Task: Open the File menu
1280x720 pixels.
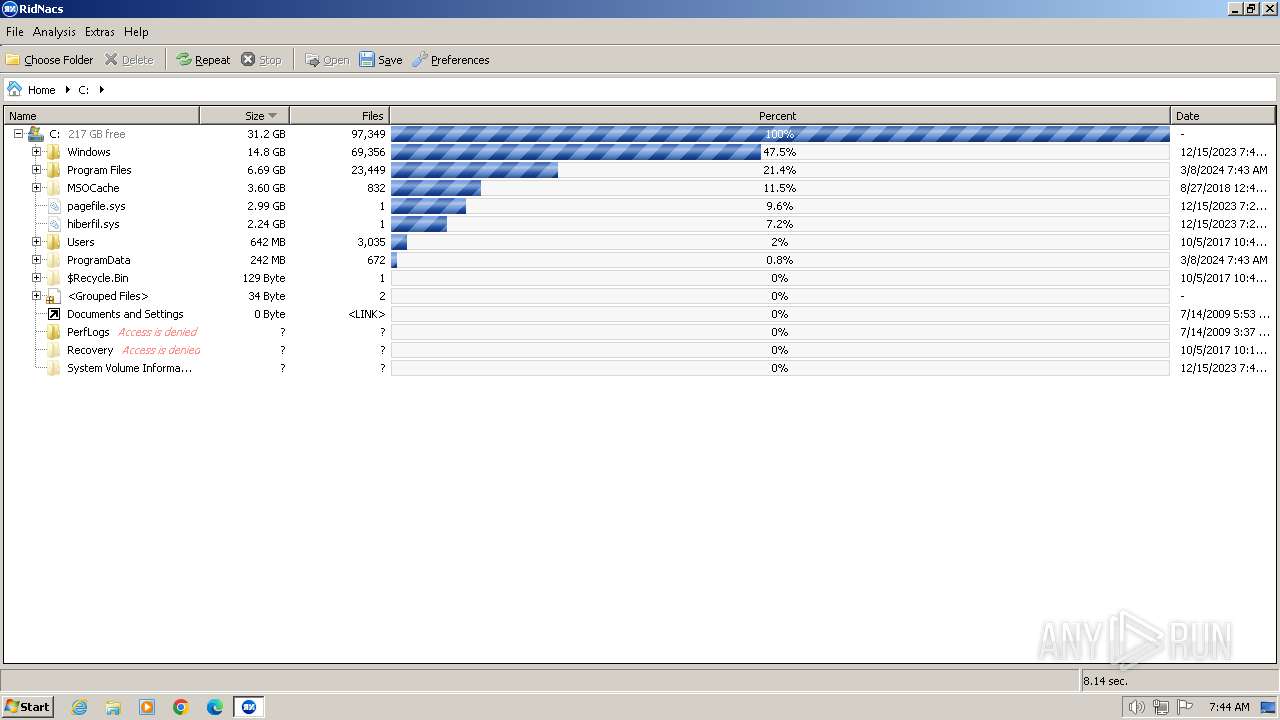Action: coord(15,32)
